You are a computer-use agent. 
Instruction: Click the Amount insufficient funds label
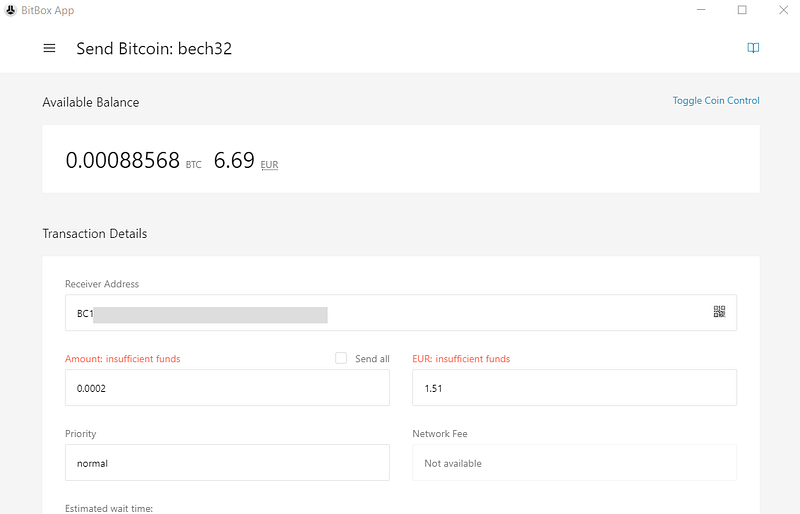[x=123, y=359]
